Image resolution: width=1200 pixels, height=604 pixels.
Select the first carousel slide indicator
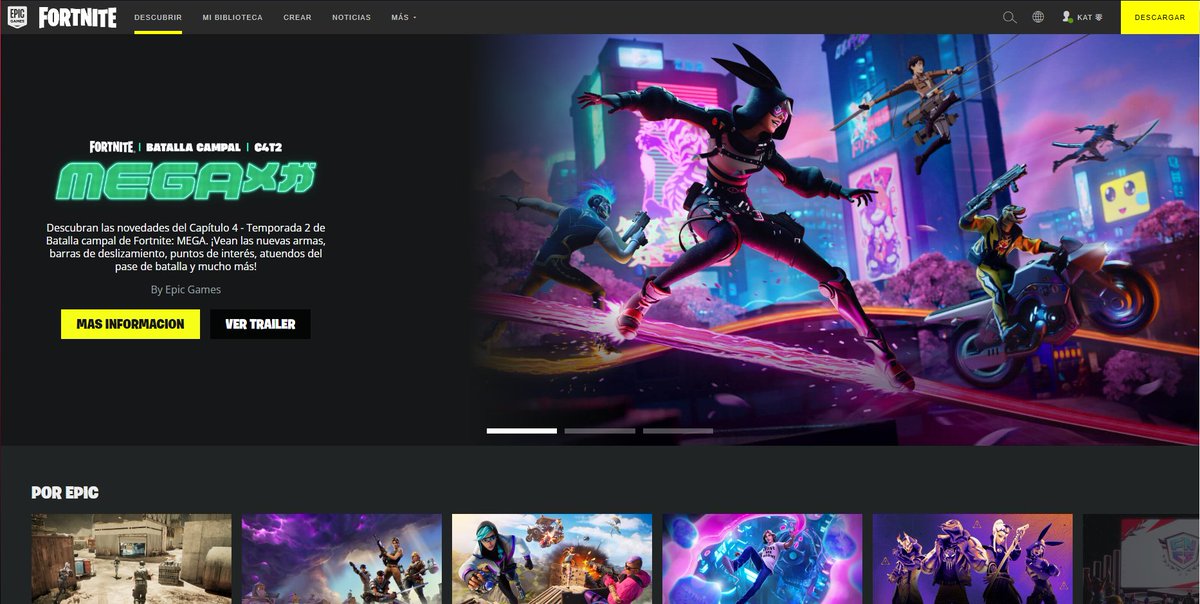(x=522, y=431)
